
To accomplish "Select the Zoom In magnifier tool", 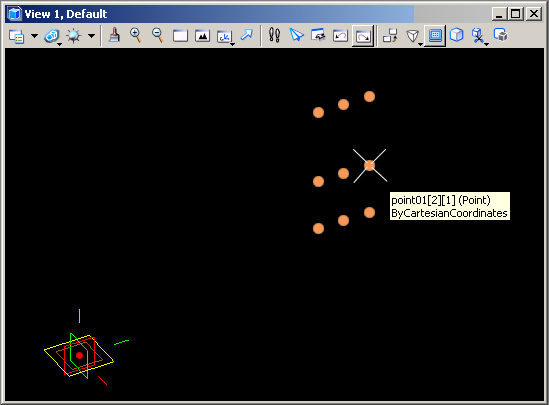I will 136,35.
